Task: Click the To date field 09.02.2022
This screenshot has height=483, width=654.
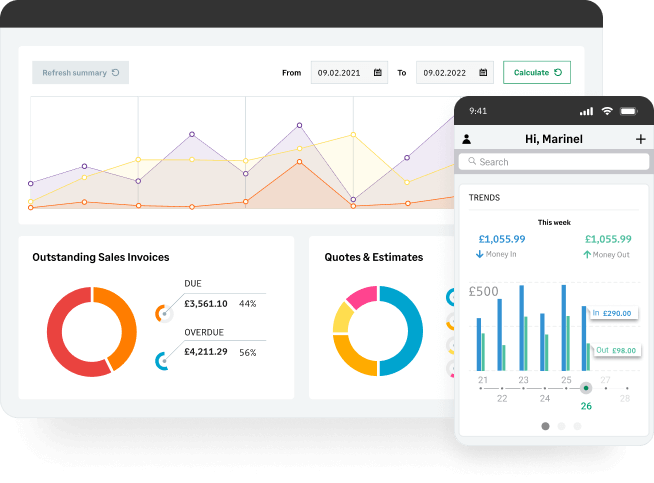Action: click(455, 73)
